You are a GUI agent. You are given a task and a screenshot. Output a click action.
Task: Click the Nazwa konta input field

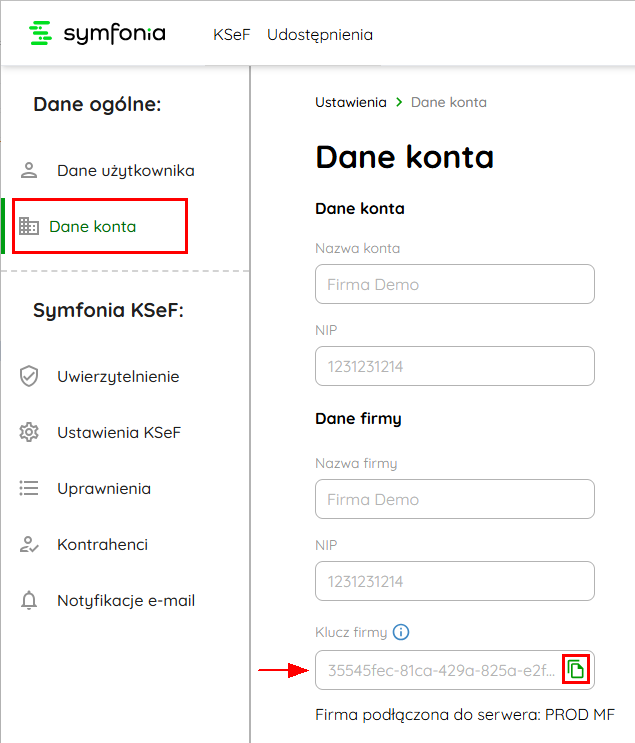point(455,284)
